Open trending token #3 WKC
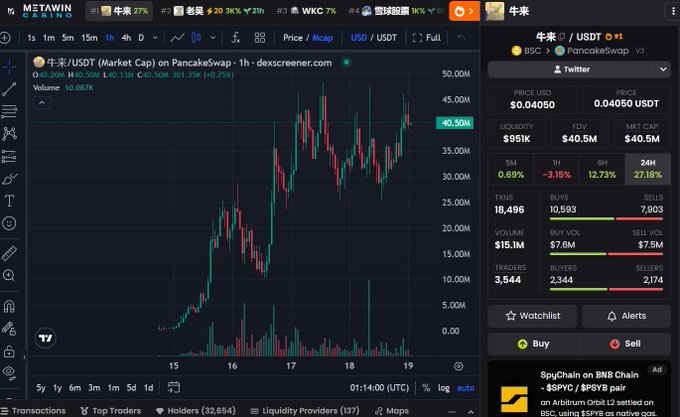680x417 pixels. pos(307,11)
